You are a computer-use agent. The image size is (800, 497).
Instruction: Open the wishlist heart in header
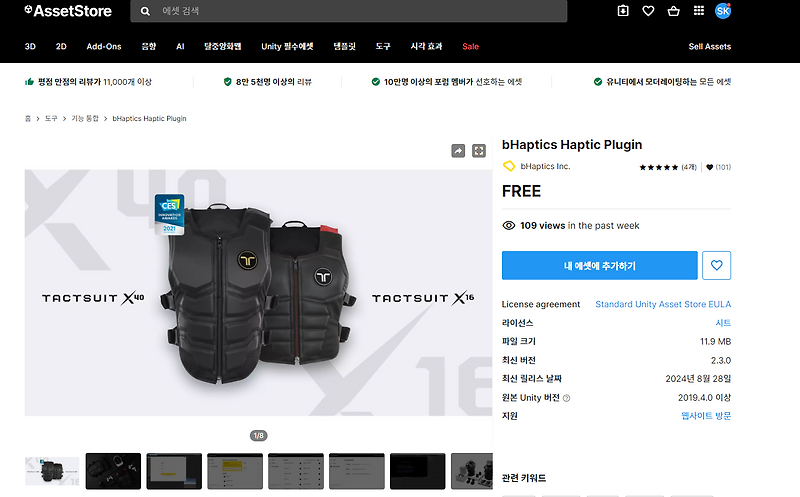click(x=648, y=11)
